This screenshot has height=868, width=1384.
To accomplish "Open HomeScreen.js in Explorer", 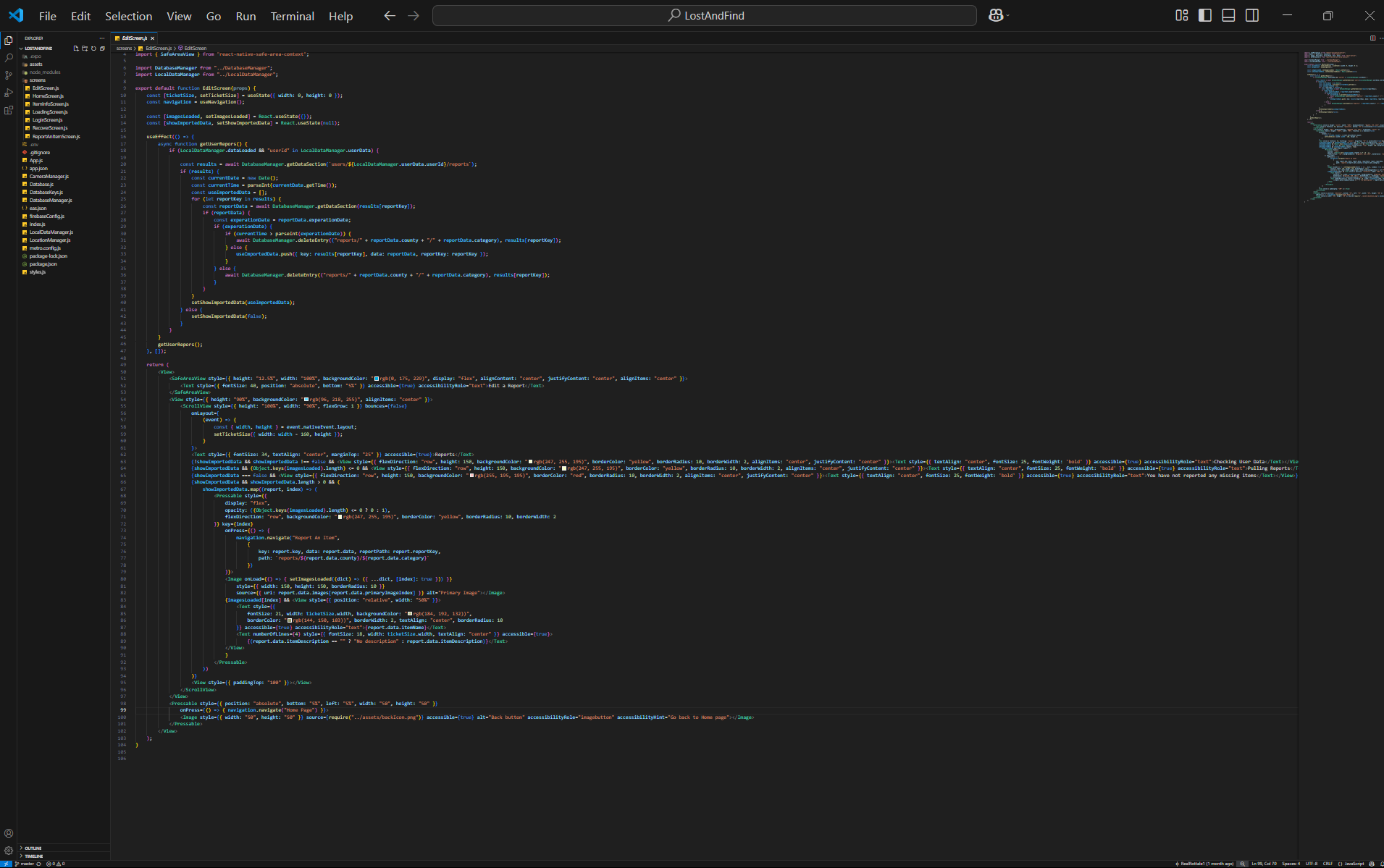I will [x=49, y=96].
